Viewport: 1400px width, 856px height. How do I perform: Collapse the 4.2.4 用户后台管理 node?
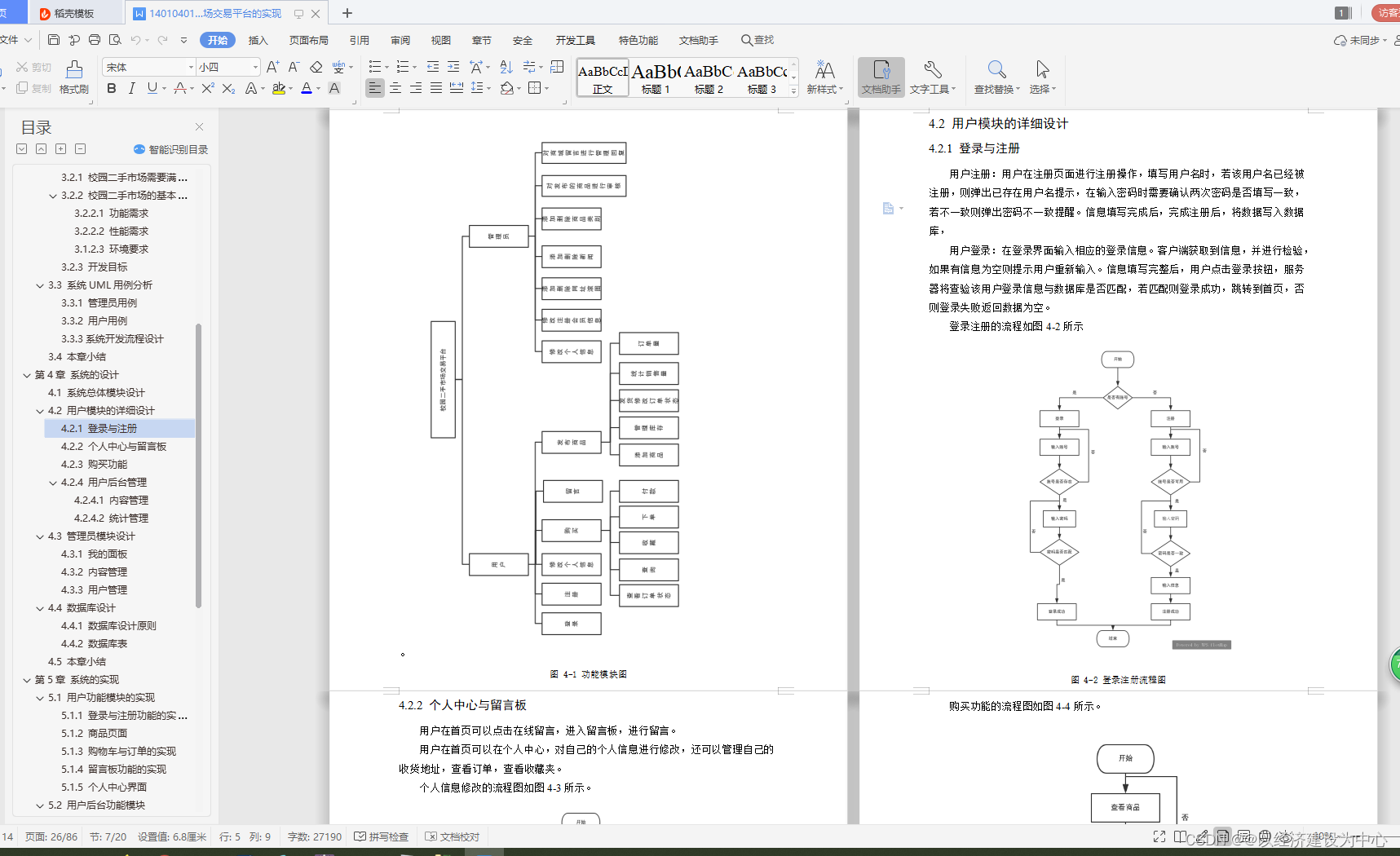tap(53, 483)
